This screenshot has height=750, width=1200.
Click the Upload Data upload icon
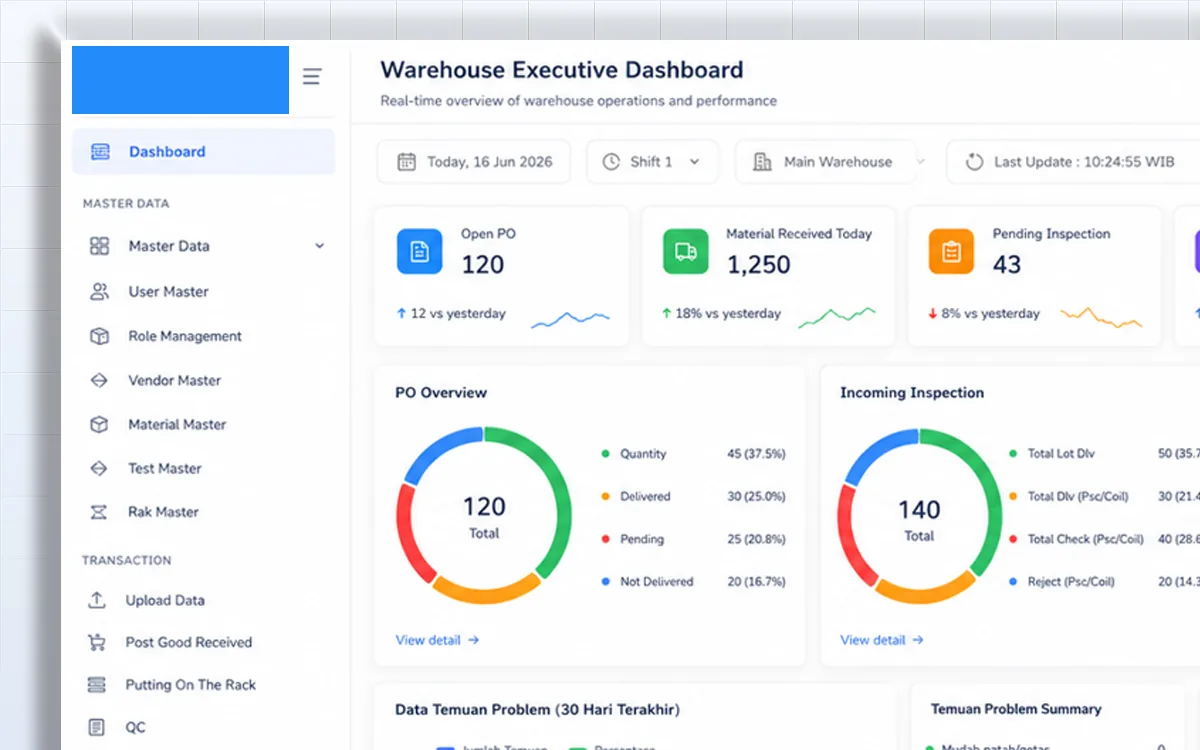tap(97, 600)
